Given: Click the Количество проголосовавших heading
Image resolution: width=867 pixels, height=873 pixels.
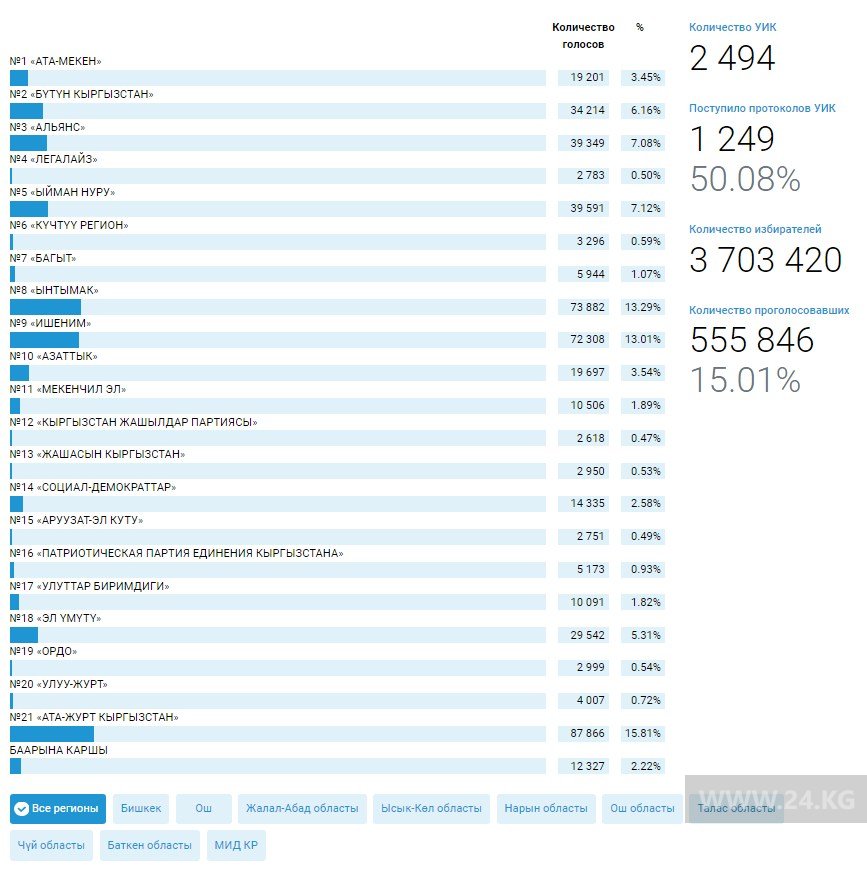Looking at the screenshot, I should (x=769, y=311).
